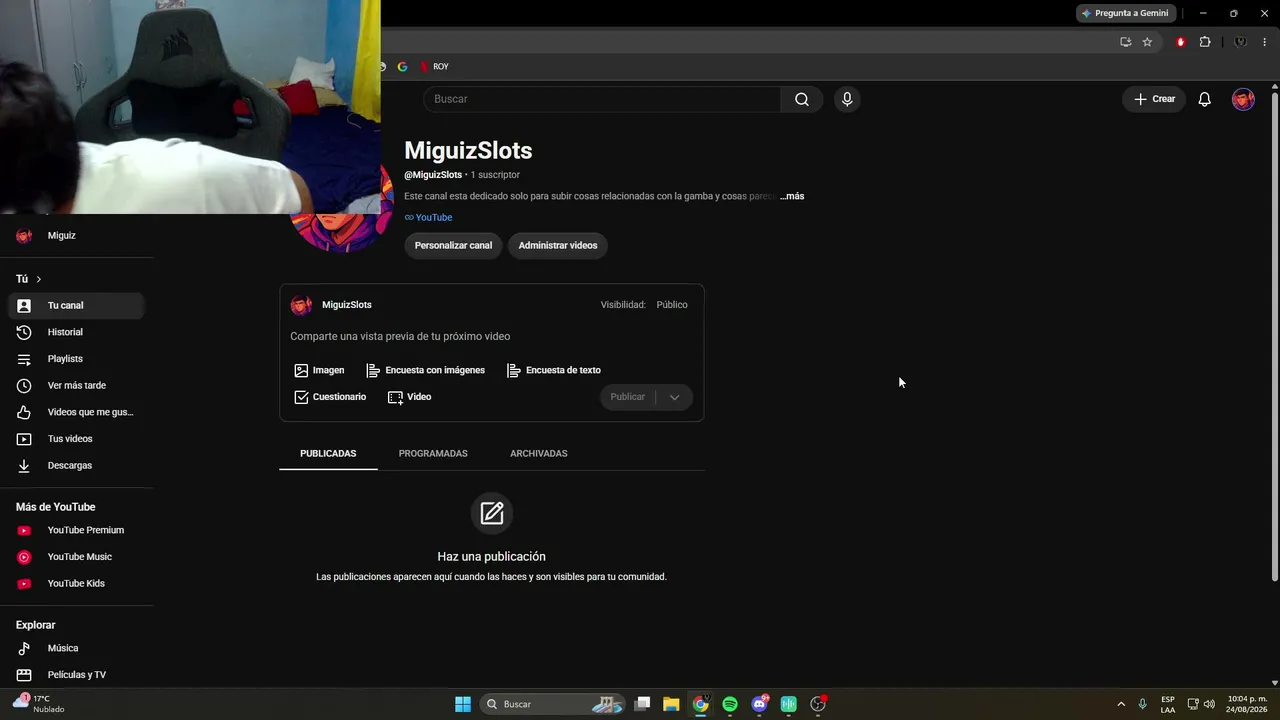Open the red shield extension icon

[1181, 42]
